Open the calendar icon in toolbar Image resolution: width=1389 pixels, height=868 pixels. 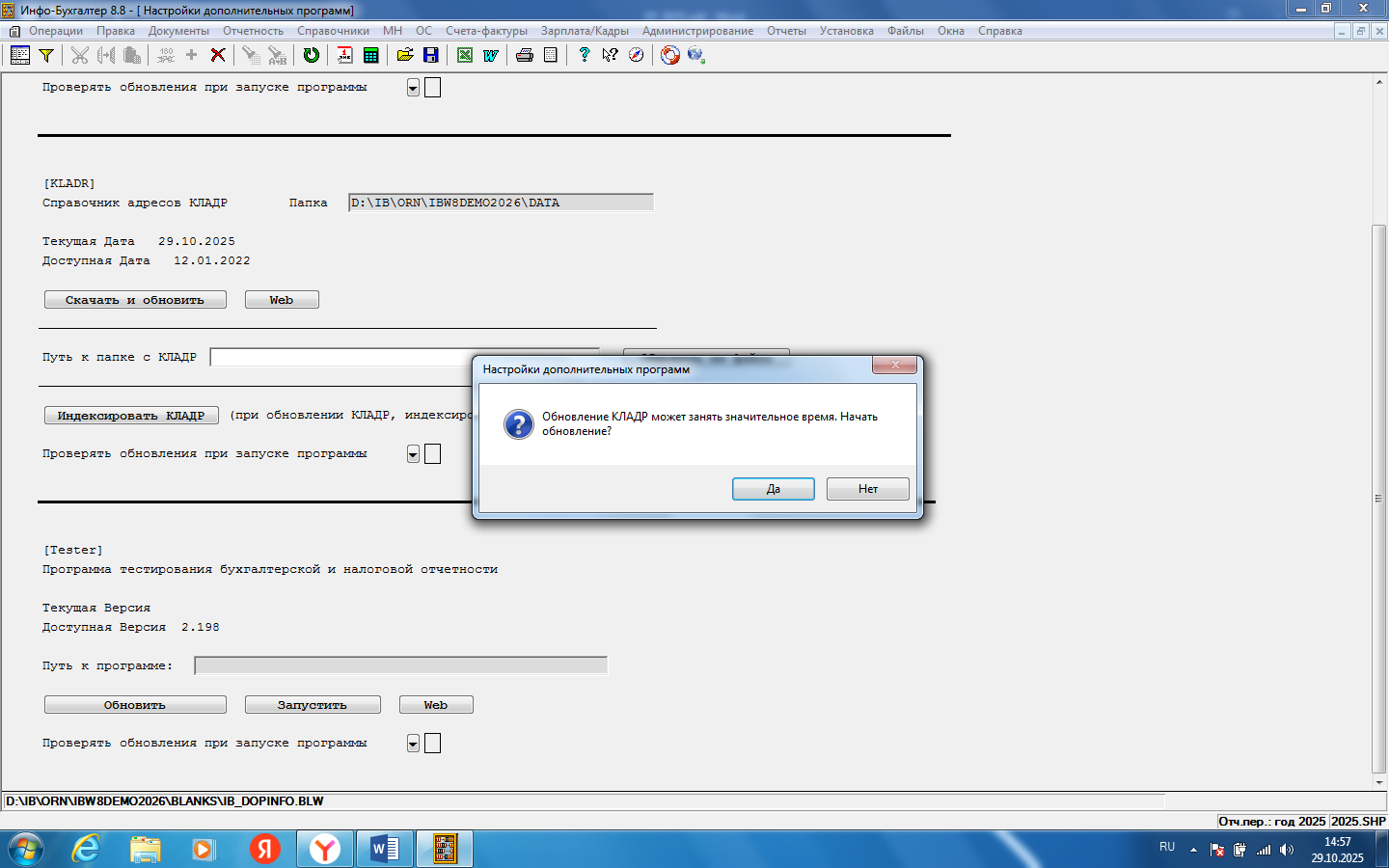344,55
